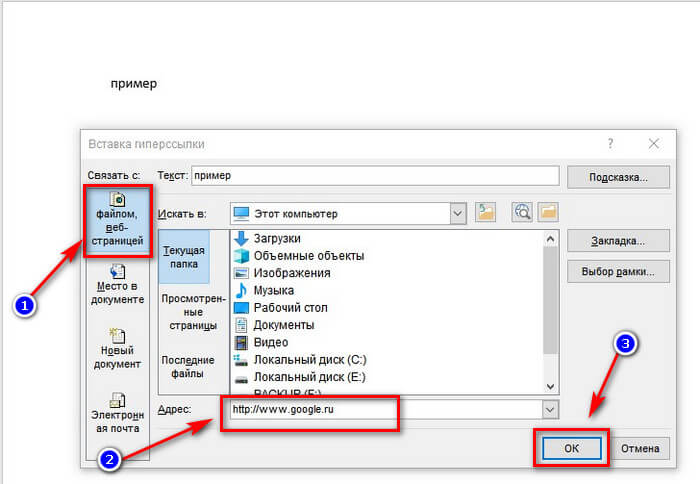The height and width of the screenshot is (484, 700).
Task: Expand the Искать в location dropdown
Action: [x=458, y=213]
